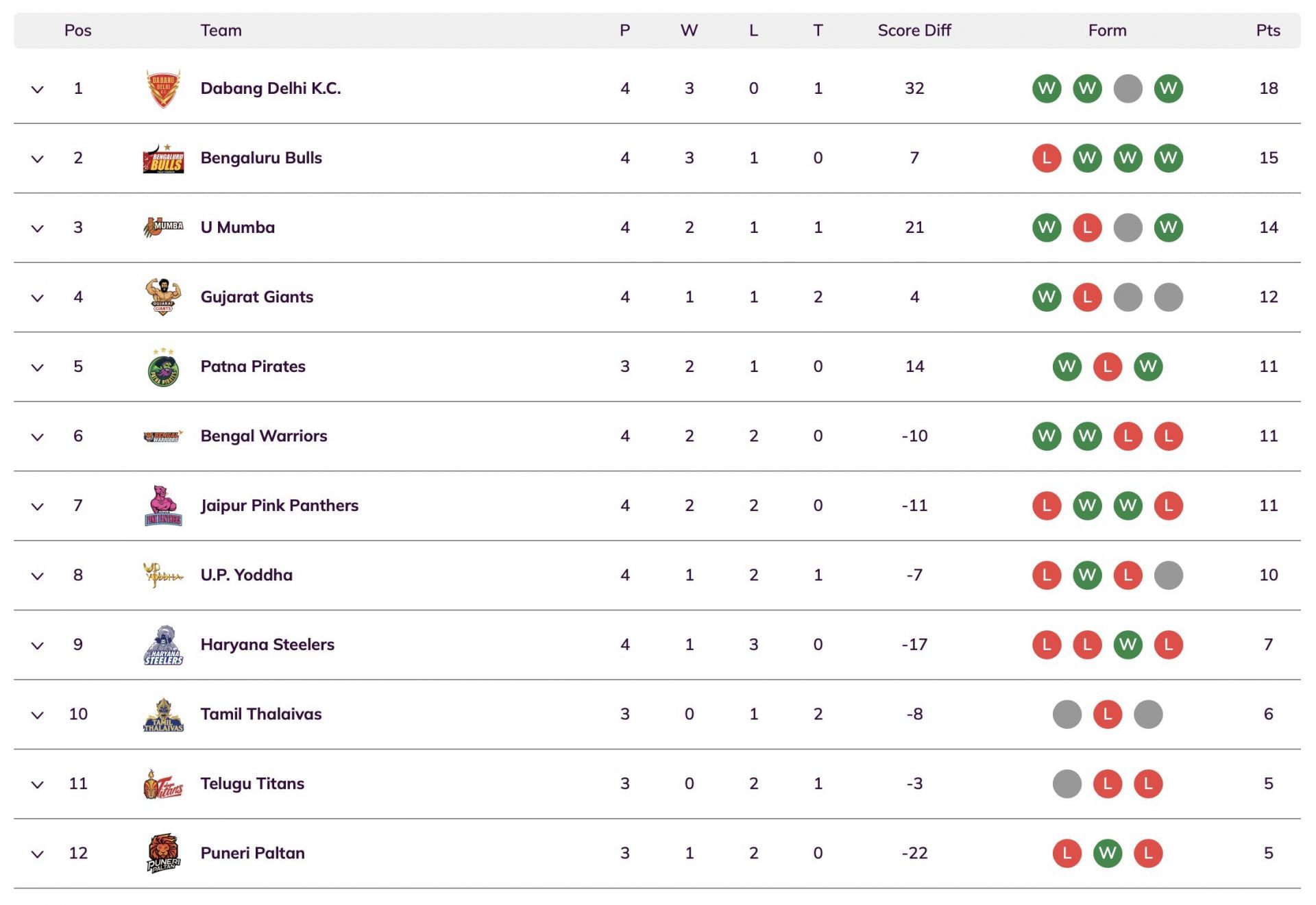Image resolution: width=1316 pixels, height=905 pixels.
Task: Click the Haryana Steelers team logo
Action: coord(163,645)
